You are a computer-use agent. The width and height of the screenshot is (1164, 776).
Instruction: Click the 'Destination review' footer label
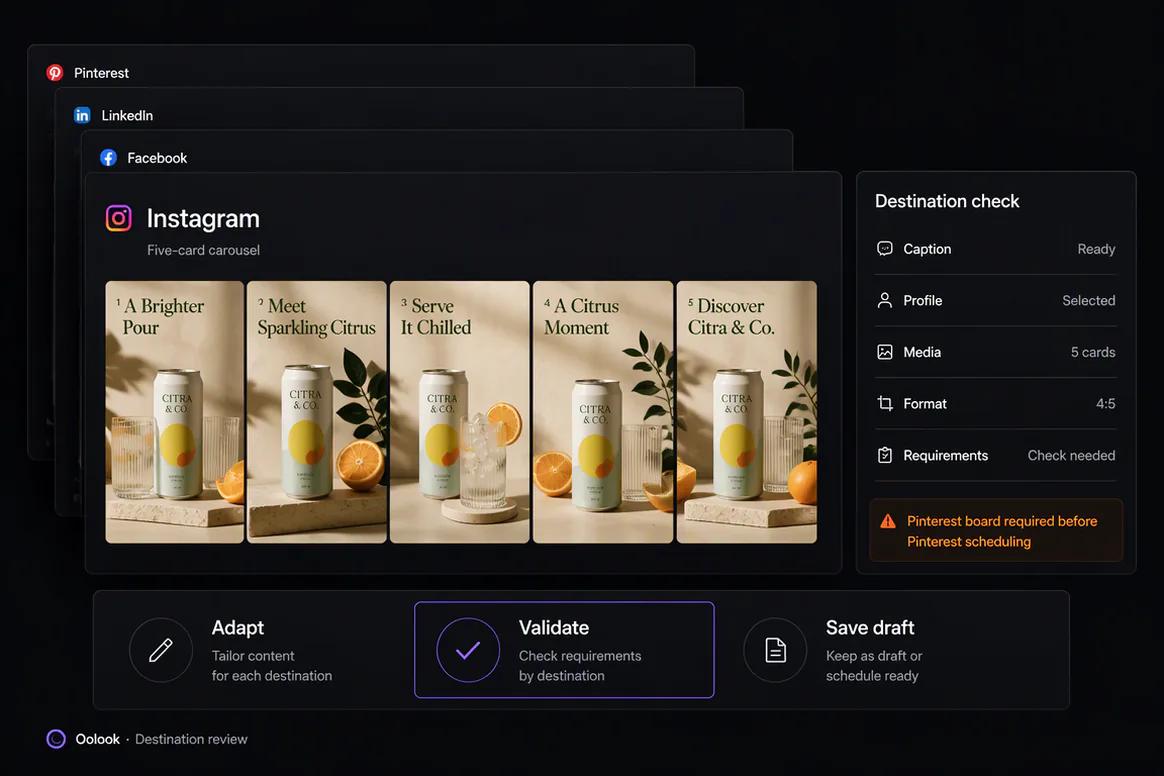click(x=192, y=739)
